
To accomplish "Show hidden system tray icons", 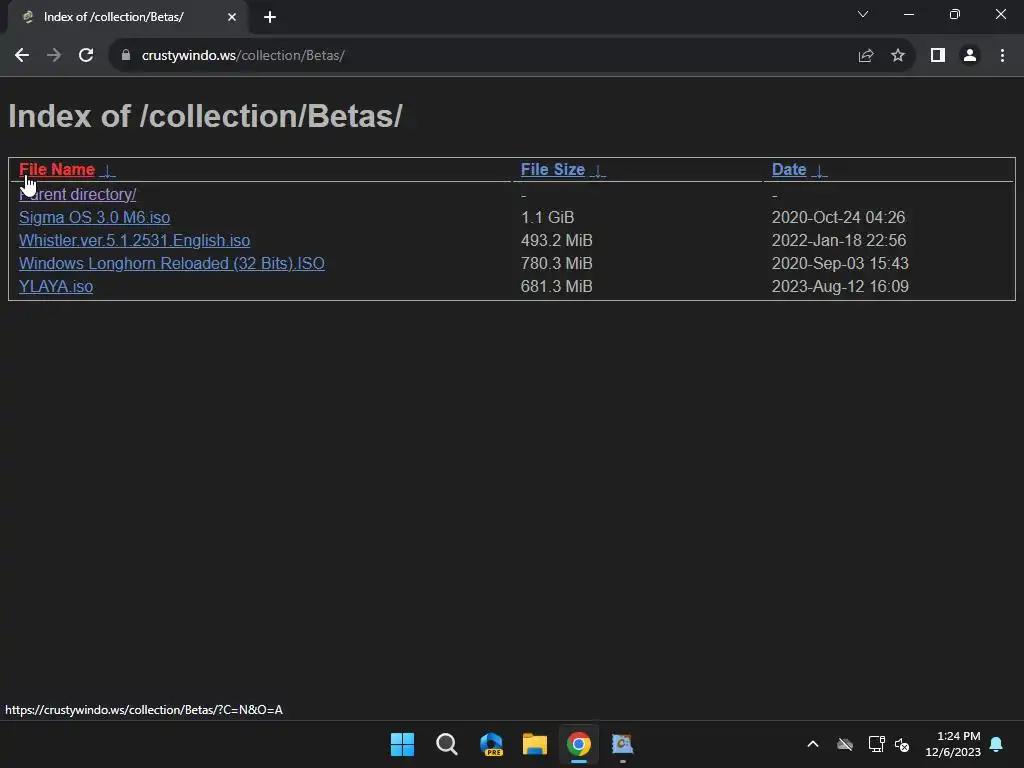I will pyautogui.click(x=813, y=744).
